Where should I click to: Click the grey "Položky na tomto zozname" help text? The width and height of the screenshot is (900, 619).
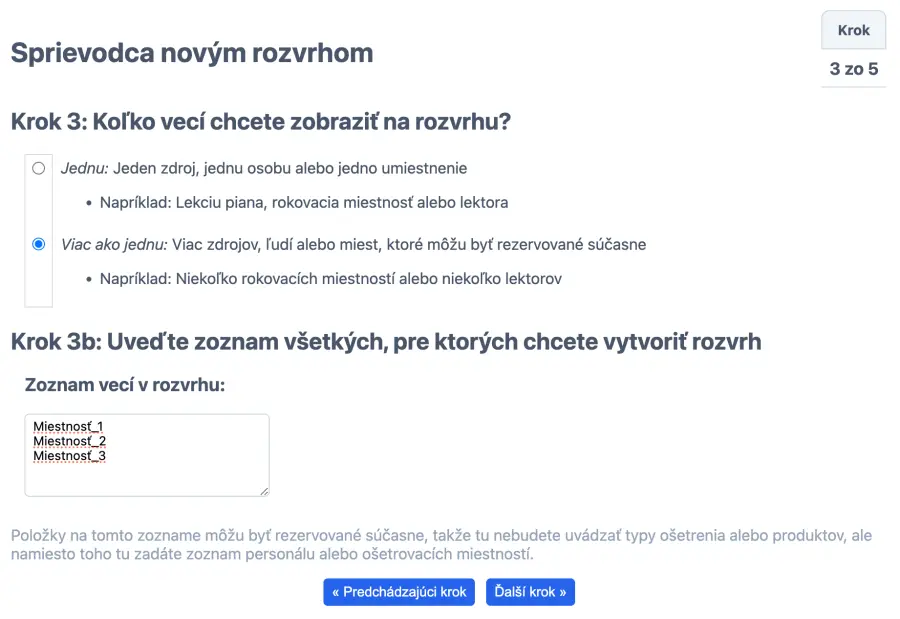(x=440, y=545)
